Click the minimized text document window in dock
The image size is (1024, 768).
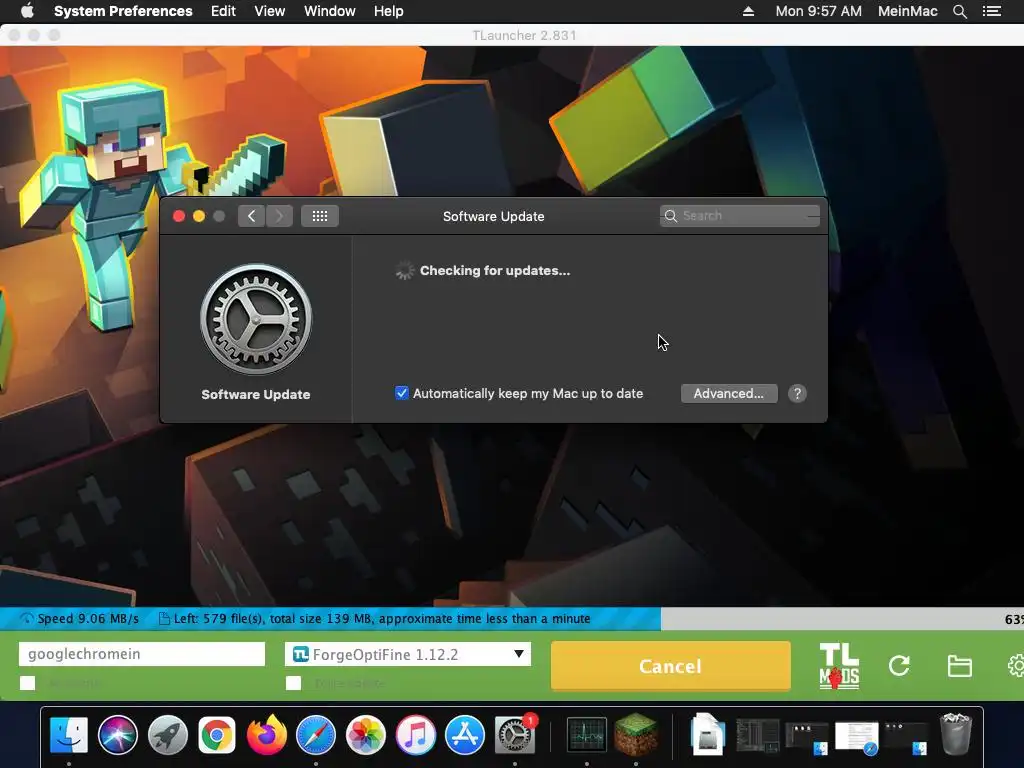click(x=857, y=737)
